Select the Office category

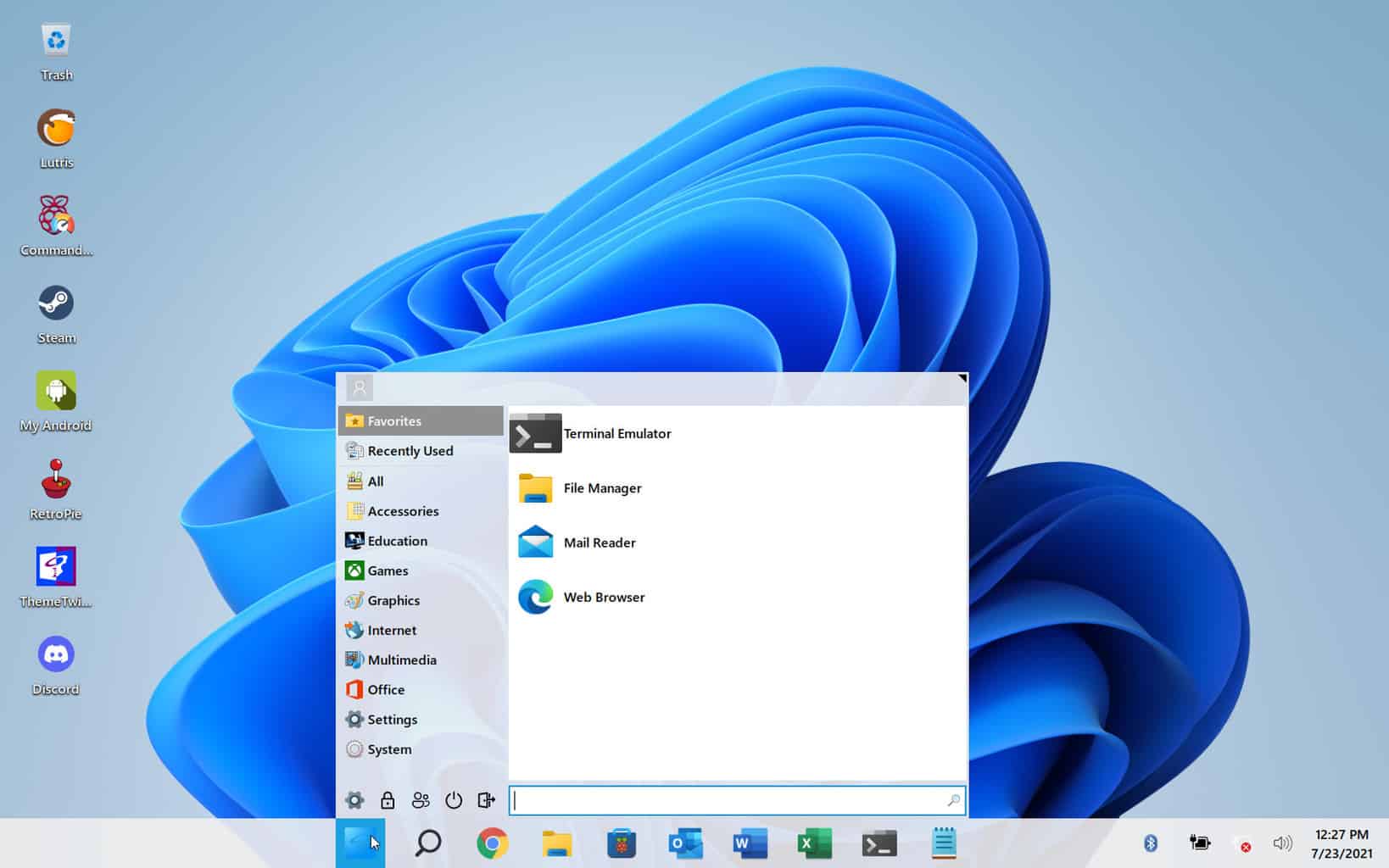(421, 689)
